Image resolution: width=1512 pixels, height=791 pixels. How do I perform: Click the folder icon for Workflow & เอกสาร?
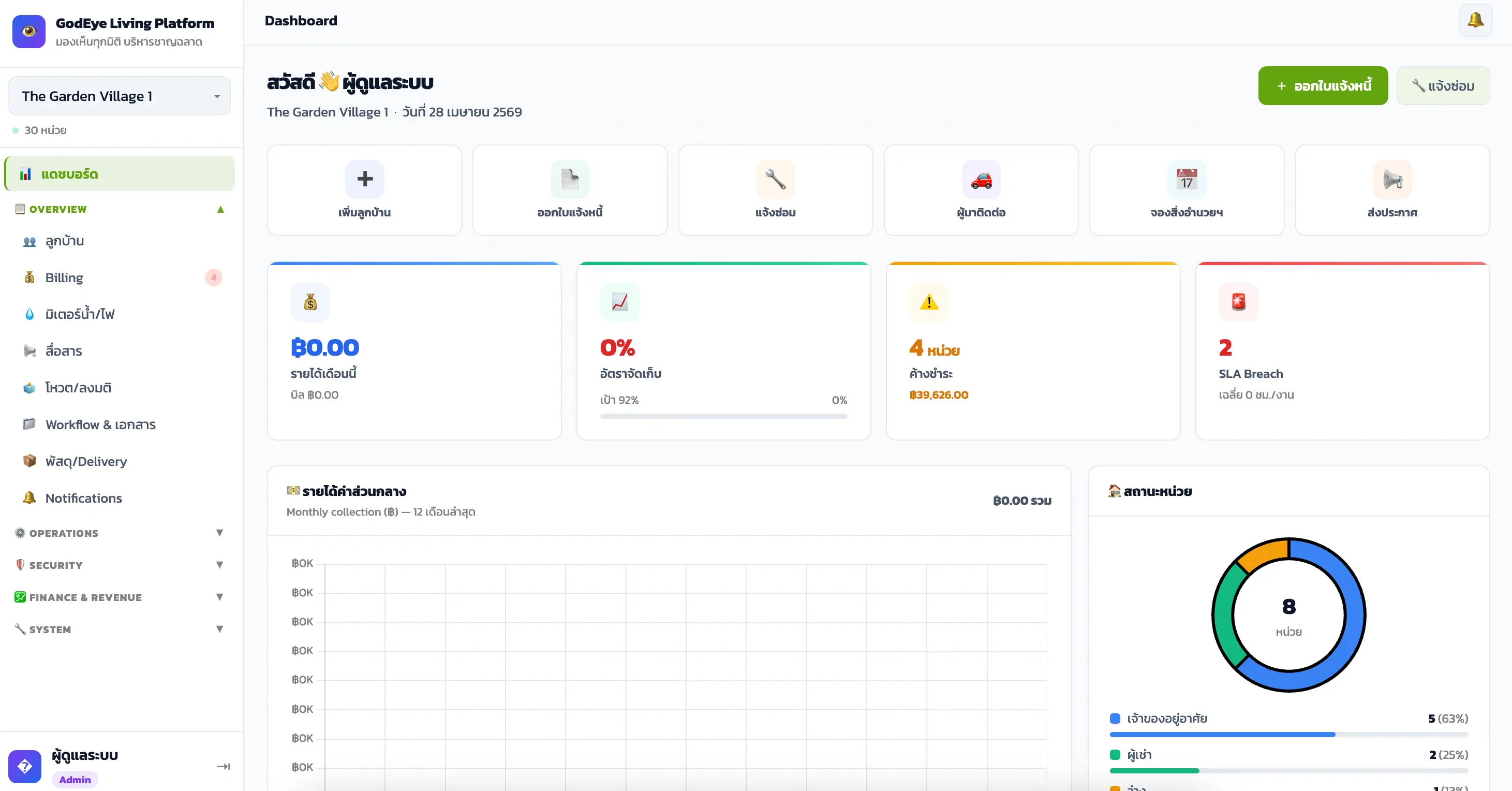[29, 424]
